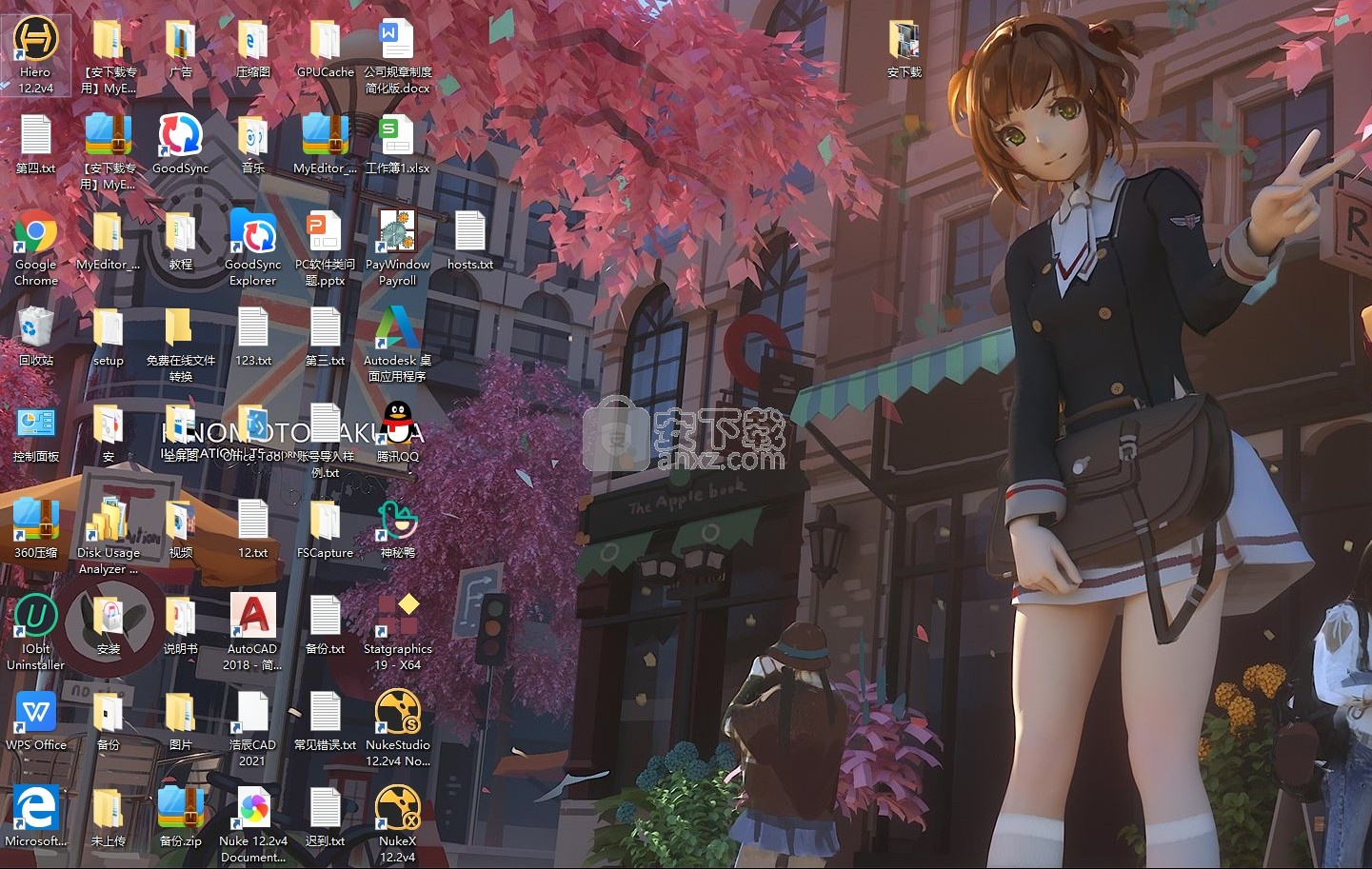Select the 浩辰CAD 2021 icon
Screen dimensions: 1372x869
252,714
